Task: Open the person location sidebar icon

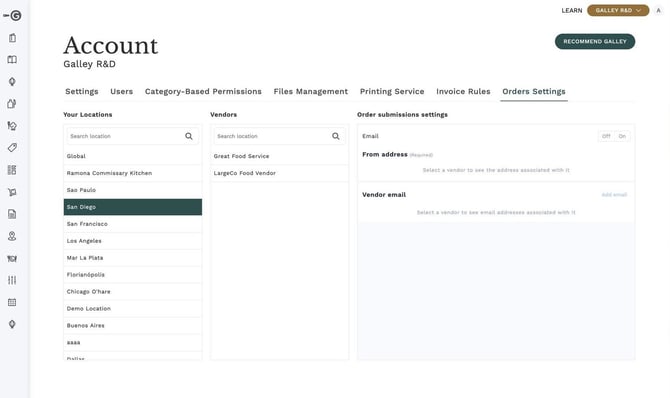Action: (12, 236)
